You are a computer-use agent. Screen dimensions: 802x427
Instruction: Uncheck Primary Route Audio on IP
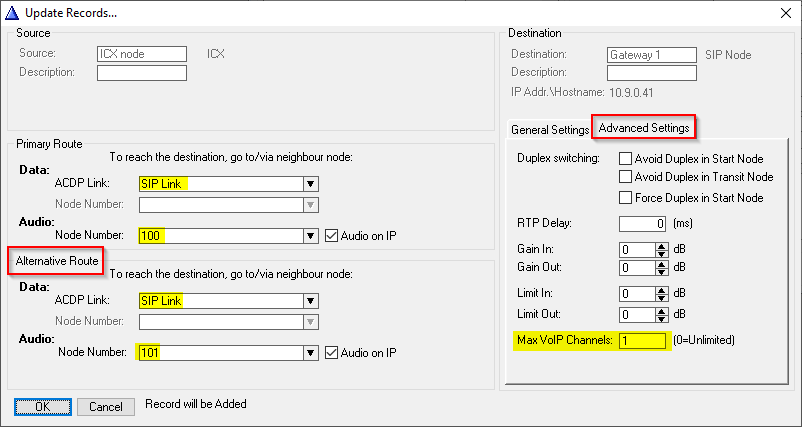(x=333, y=235)
